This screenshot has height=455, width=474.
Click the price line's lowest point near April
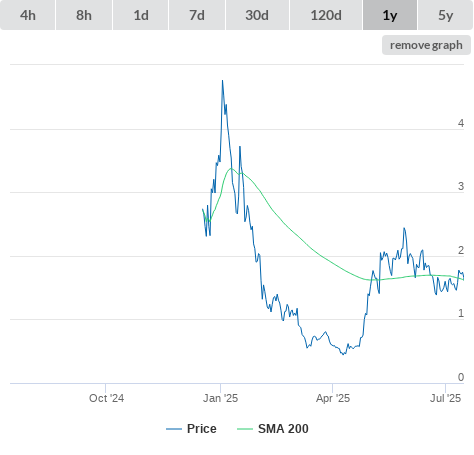coord(344,354)
